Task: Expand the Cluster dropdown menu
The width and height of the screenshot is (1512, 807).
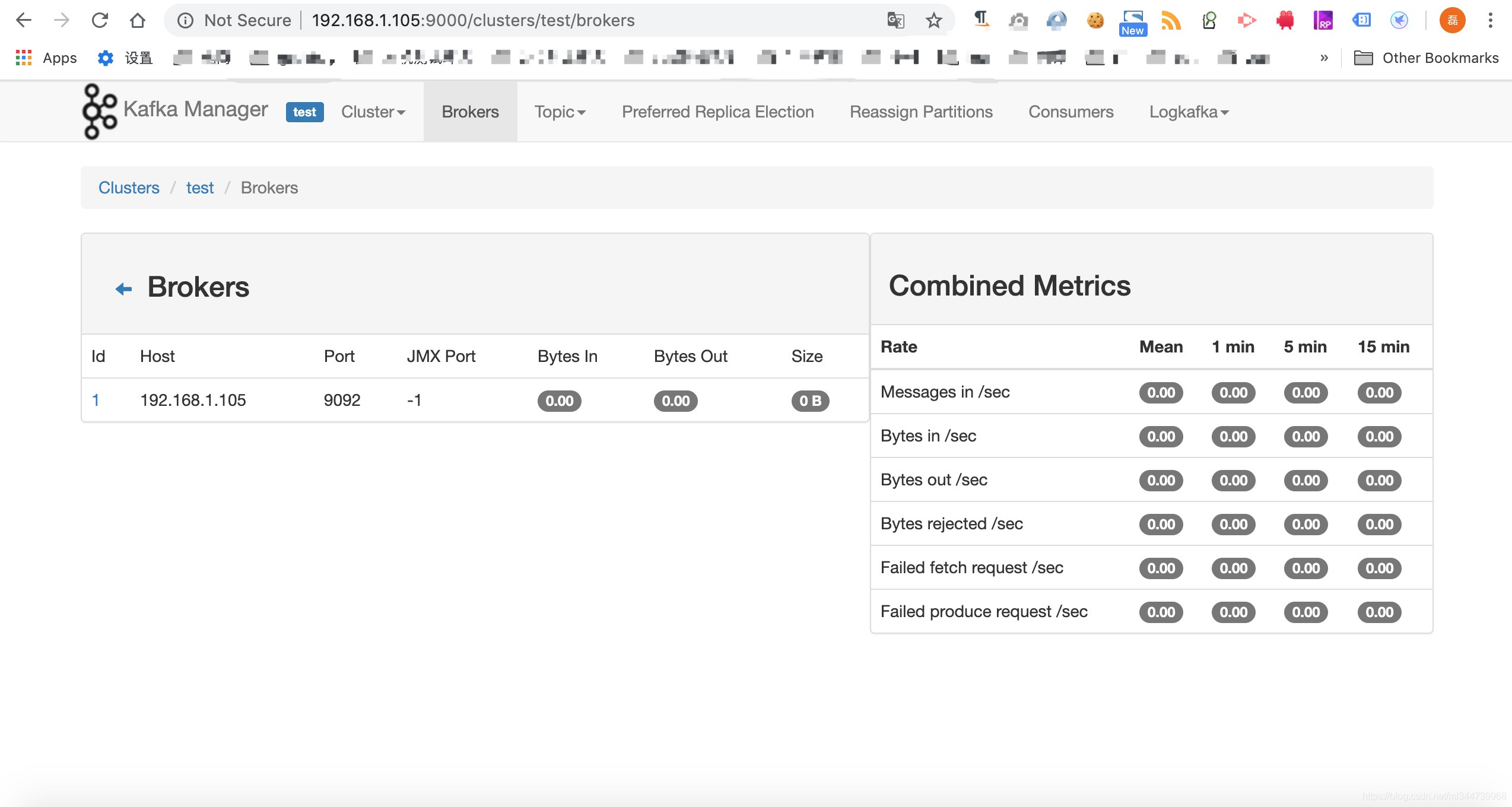Action: (x=373, y=112)
